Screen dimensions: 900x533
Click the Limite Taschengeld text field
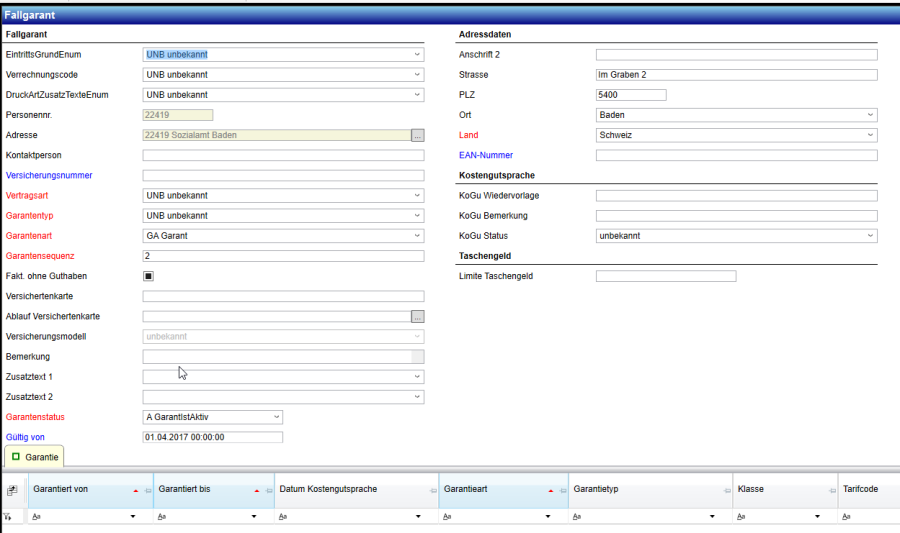[x=665, y=276]
